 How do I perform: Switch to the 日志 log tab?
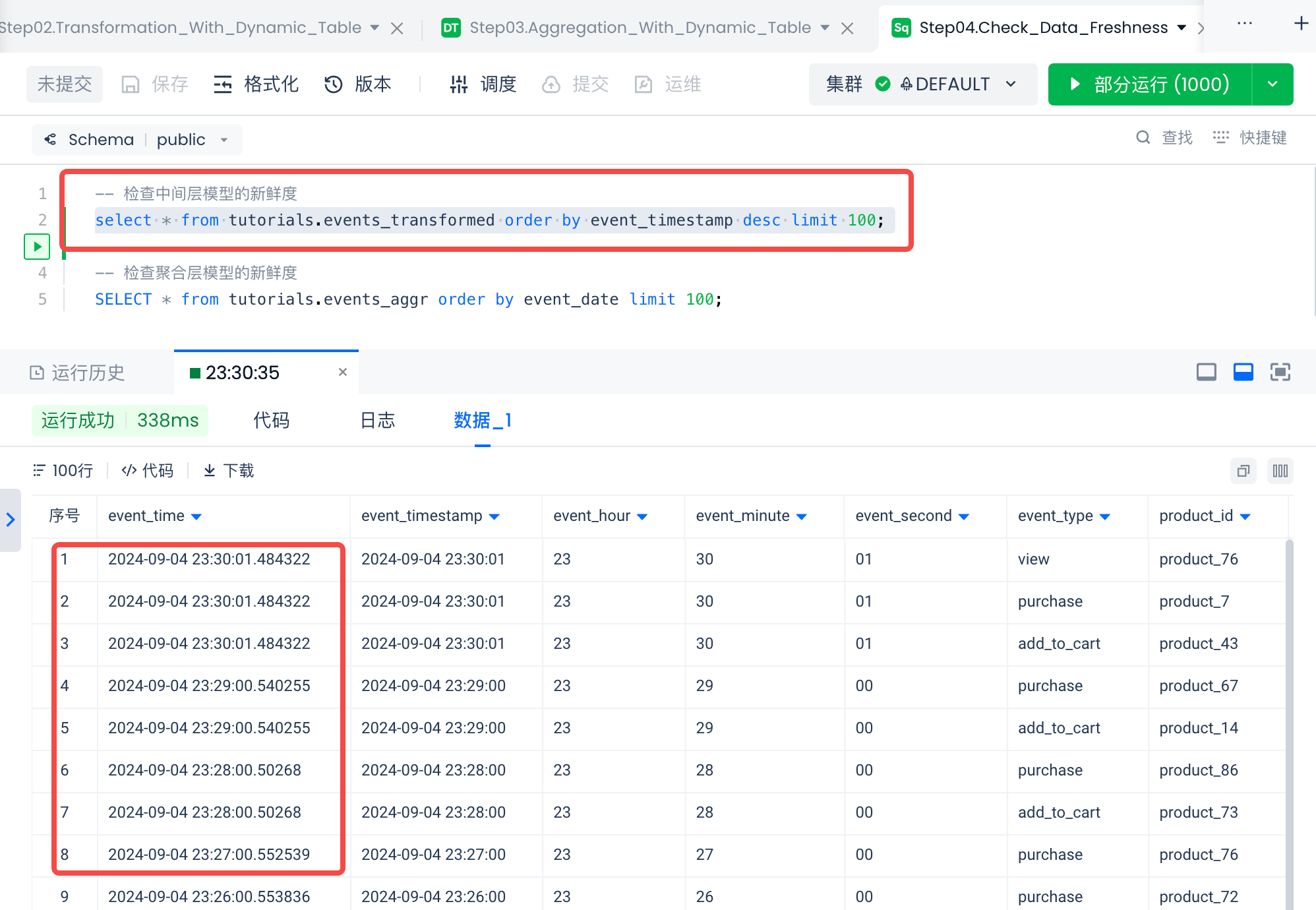[x=377, y=421]
